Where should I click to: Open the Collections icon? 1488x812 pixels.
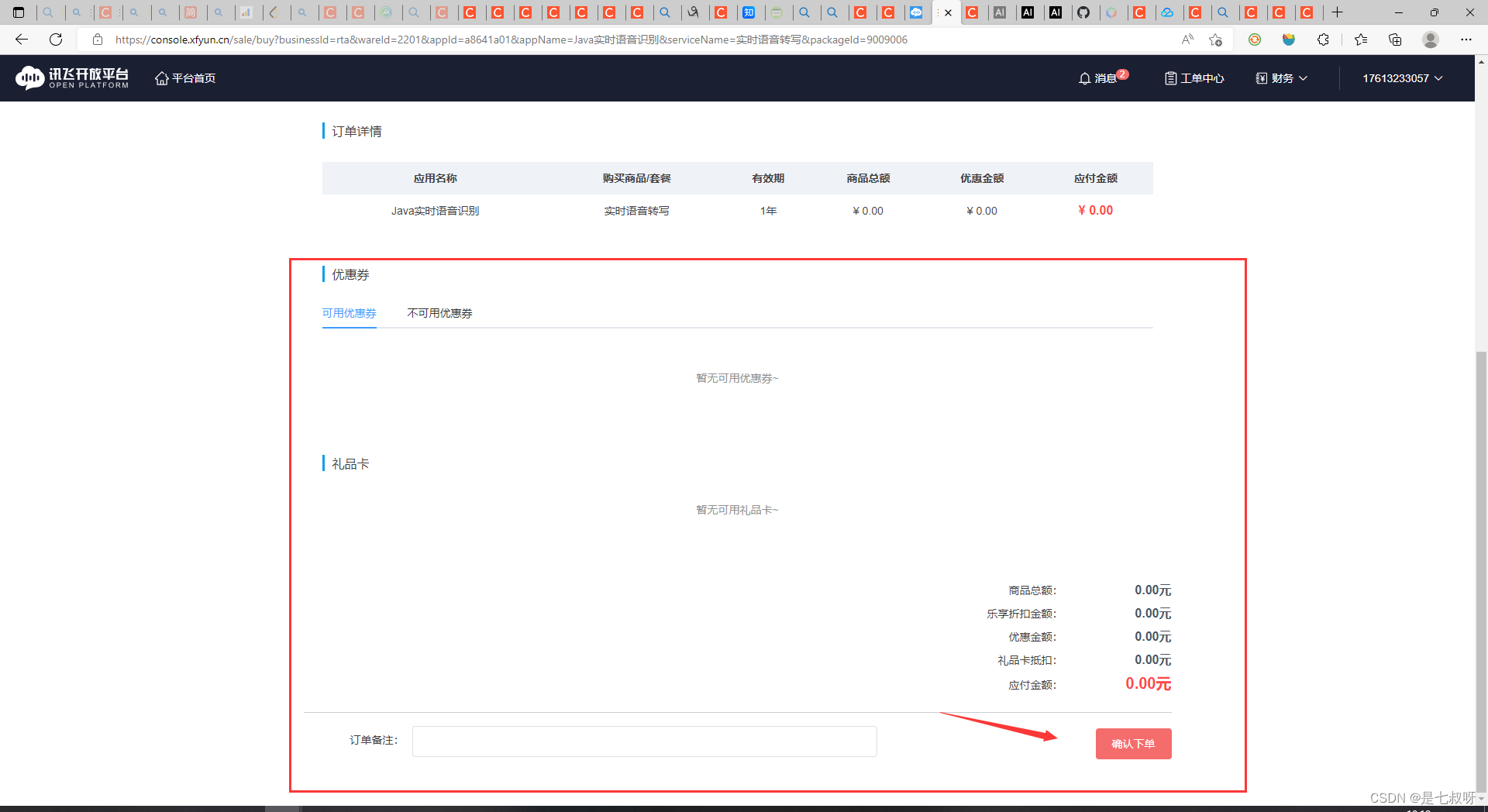1395,40
